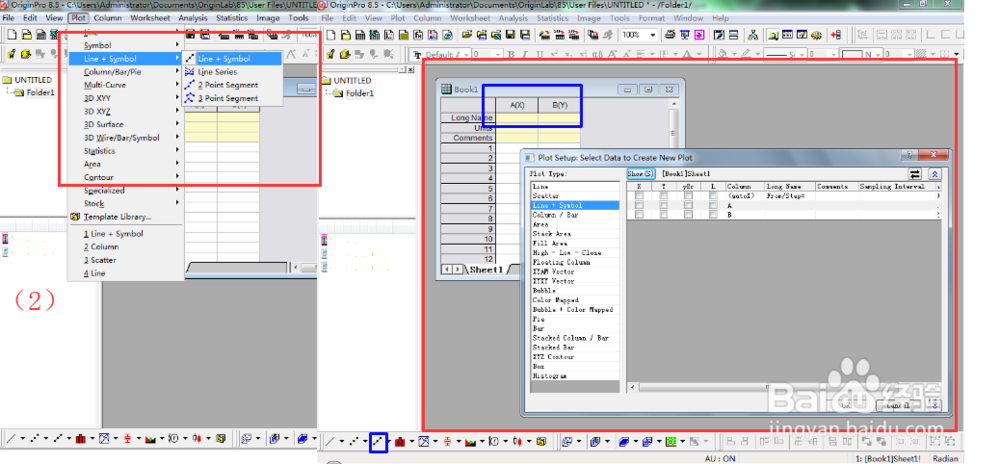Image resolution: width=1000 pixels, height=464 pixels.
Task: Open Template Library... from the Plot menu
Action: point(126,217)
